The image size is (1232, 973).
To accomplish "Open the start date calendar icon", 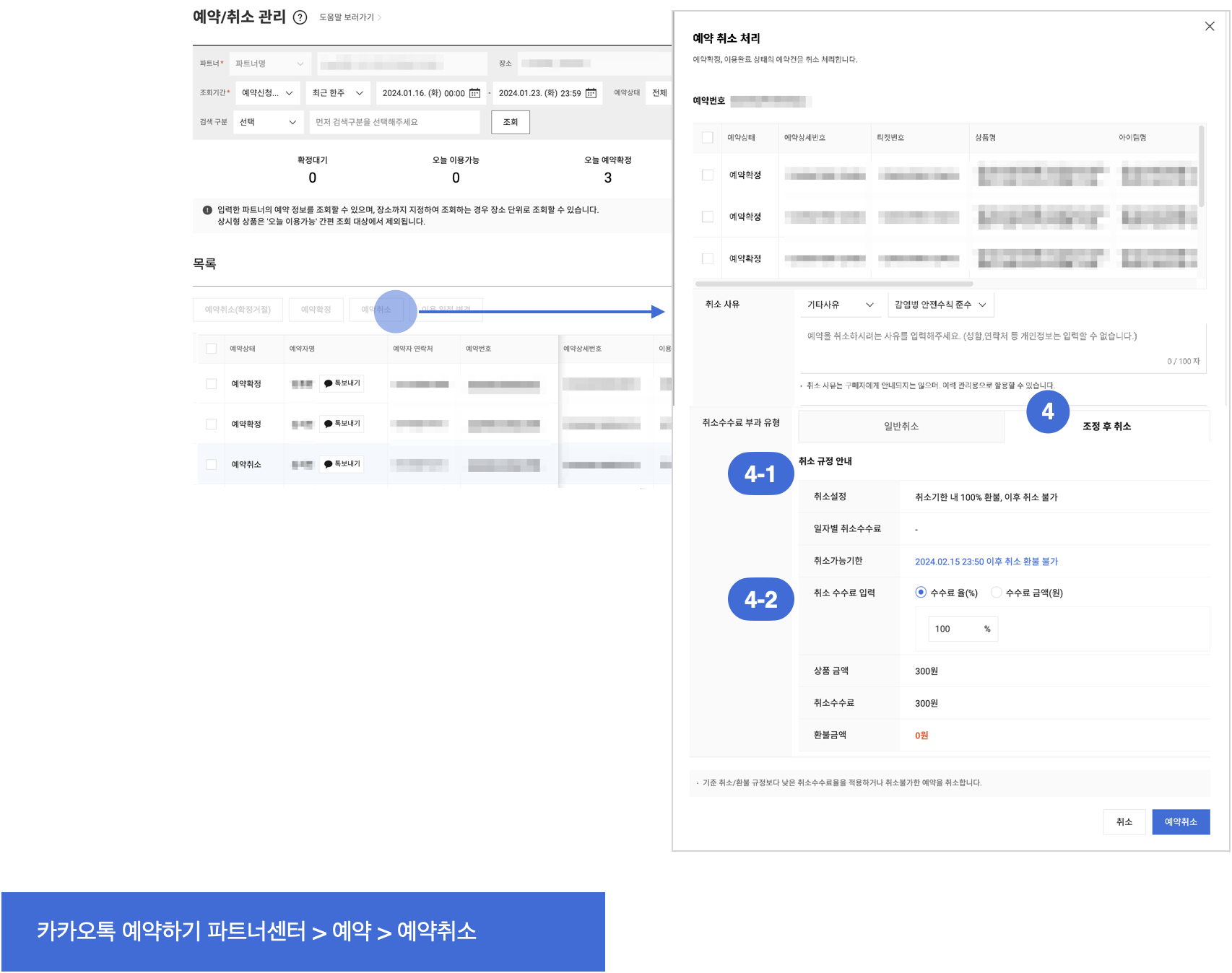I will 474,93.
